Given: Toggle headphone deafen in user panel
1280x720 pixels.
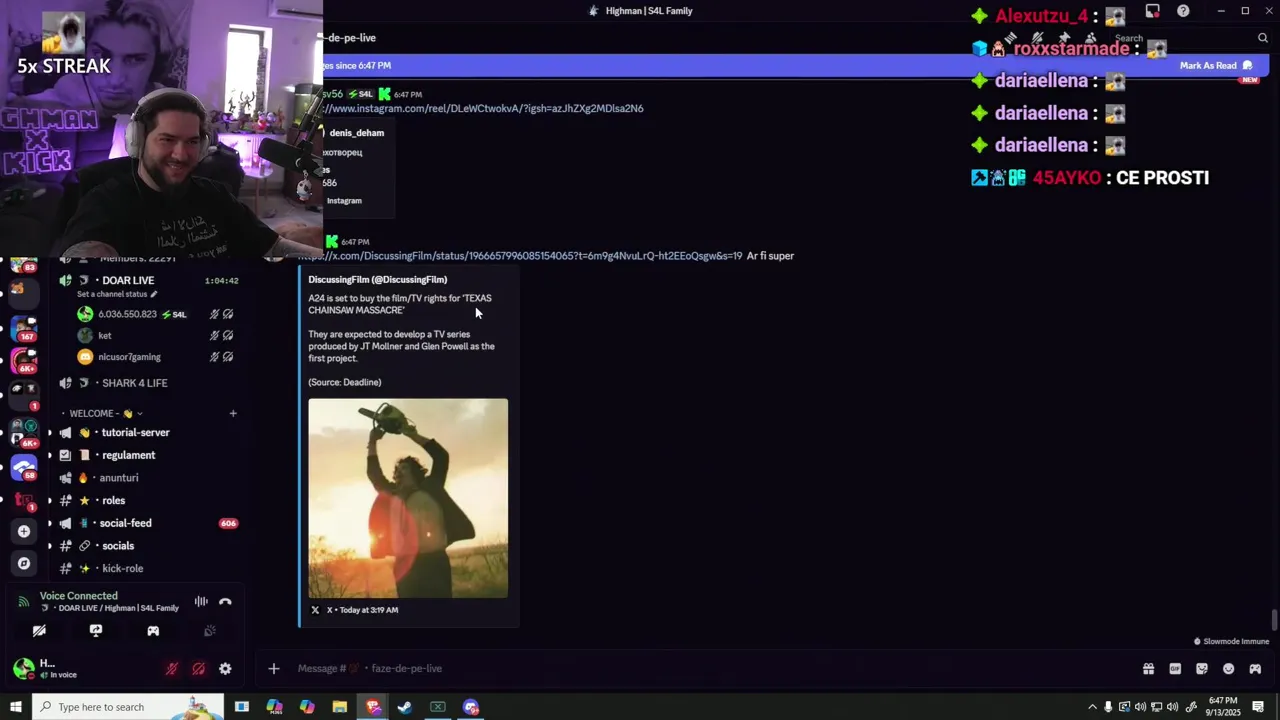Looking at the screenshot, I should [198, 669].
